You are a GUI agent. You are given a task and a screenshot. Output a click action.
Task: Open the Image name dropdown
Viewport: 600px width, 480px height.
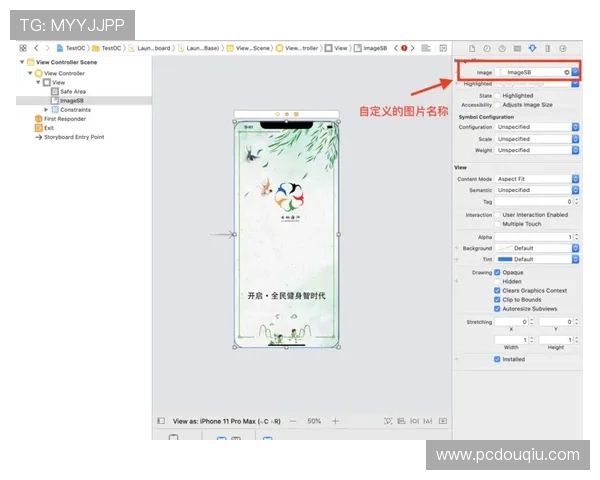click(575, 72)
